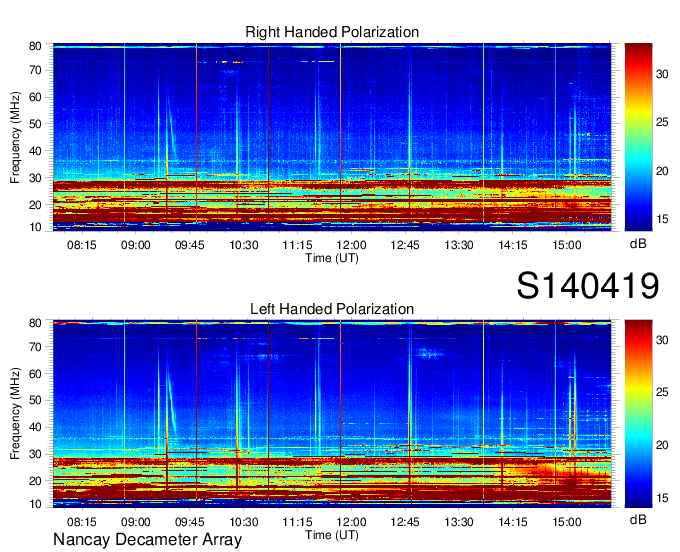The height and width of the screenshot is (552, 680).
Task: Click 20 dB tick on Right Handed colorbar
Action: click(662, 171)
